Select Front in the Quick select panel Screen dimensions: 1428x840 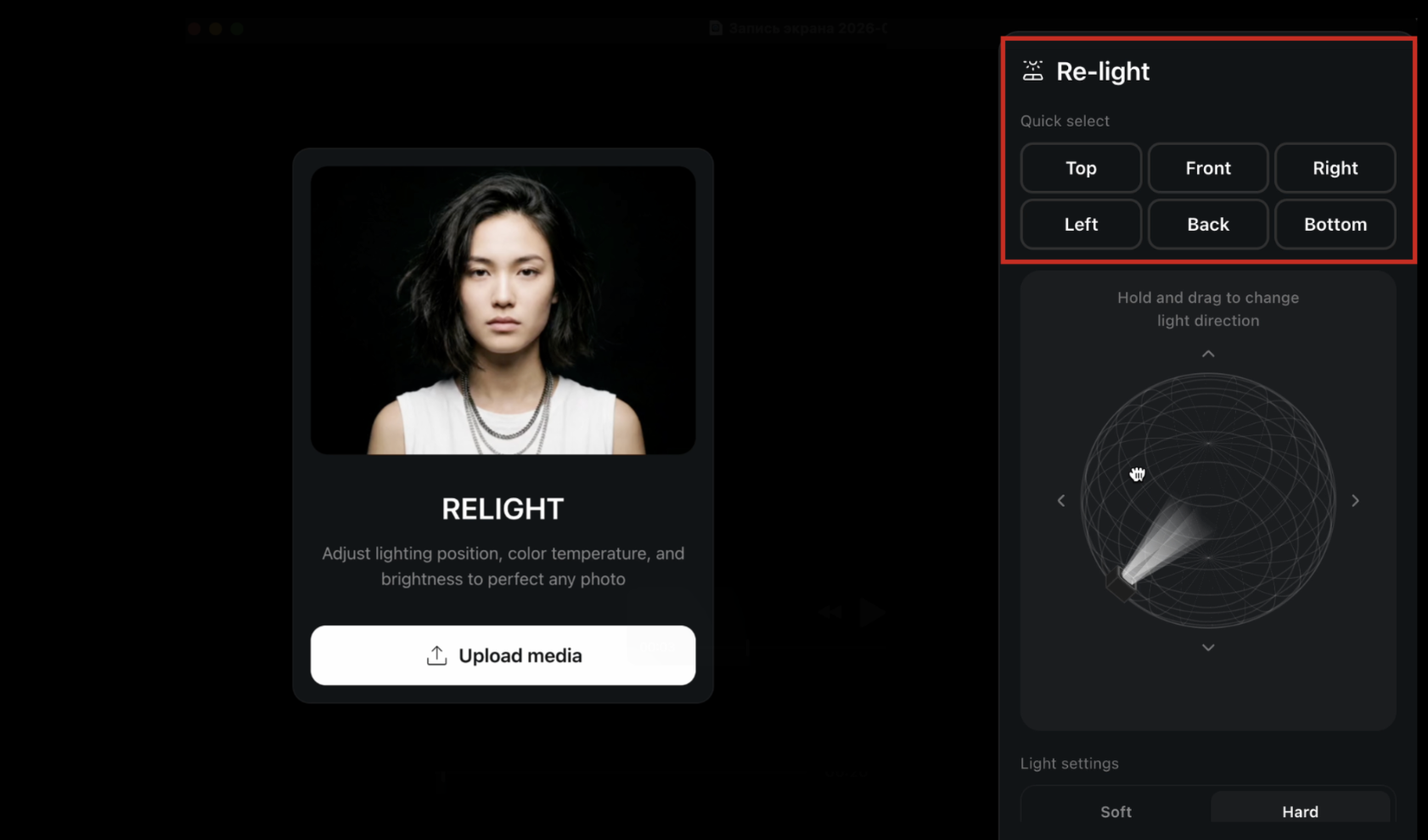(1207, 168)
